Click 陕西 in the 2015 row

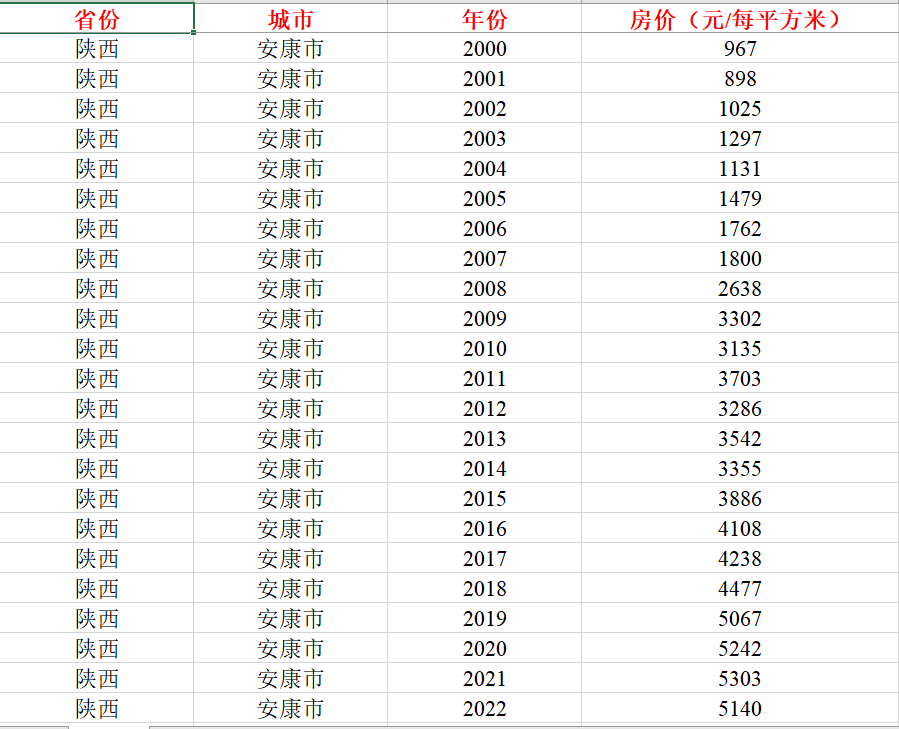click(96, 498)
